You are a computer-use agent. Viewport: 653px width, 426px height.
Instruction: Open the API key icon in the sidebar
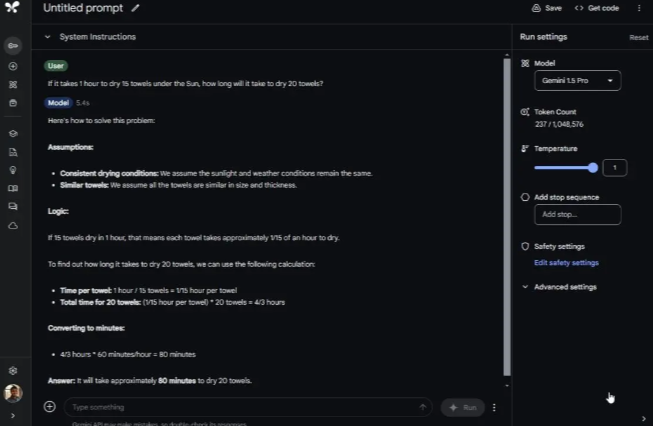[x=13, y=46]
